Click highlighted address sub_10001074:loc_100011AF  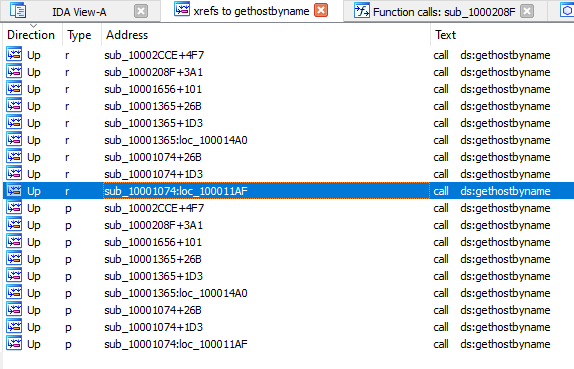point(176,191)
